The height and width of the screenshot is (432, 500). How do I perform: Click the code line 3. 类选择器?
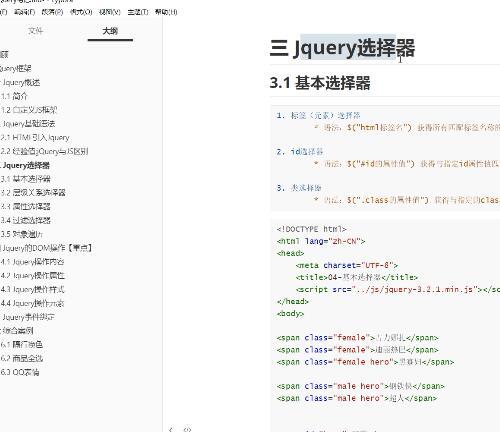[299, 188]
